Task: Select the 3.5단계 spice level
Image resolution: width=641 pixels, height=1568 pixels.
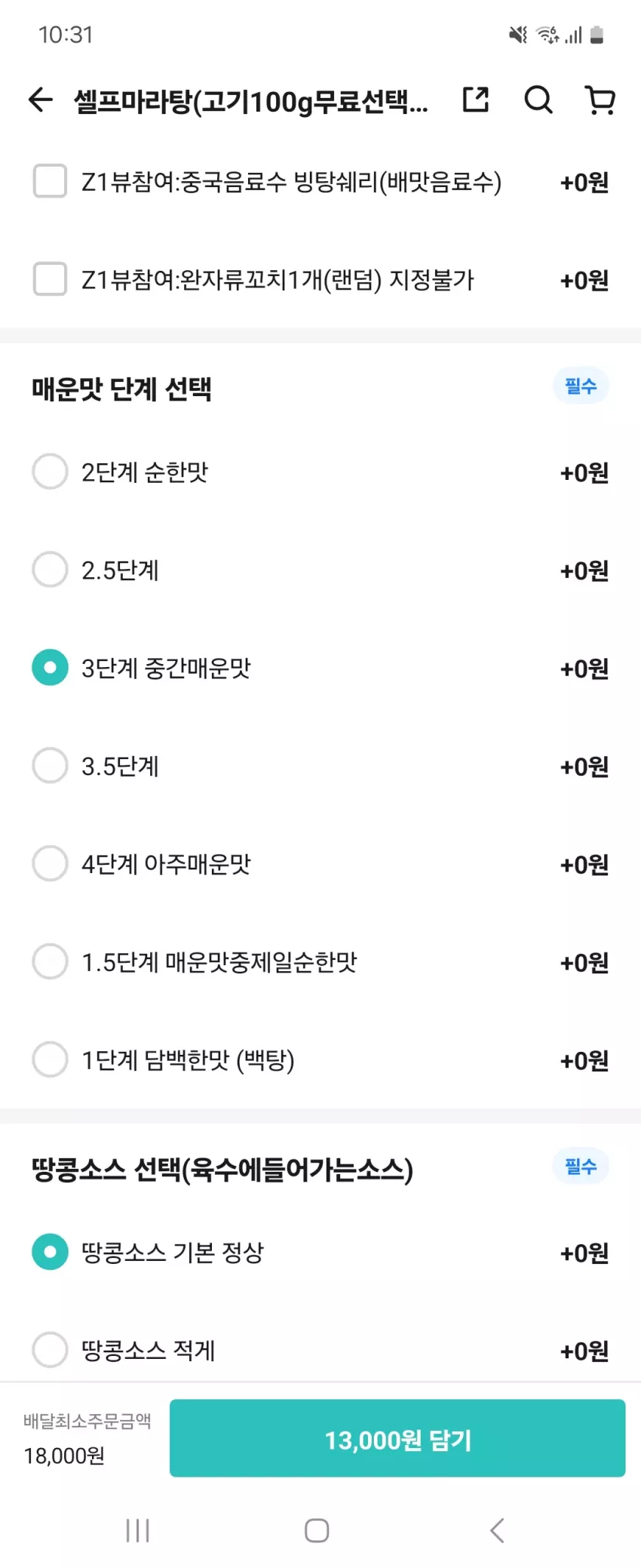Action: pos(320,767)
